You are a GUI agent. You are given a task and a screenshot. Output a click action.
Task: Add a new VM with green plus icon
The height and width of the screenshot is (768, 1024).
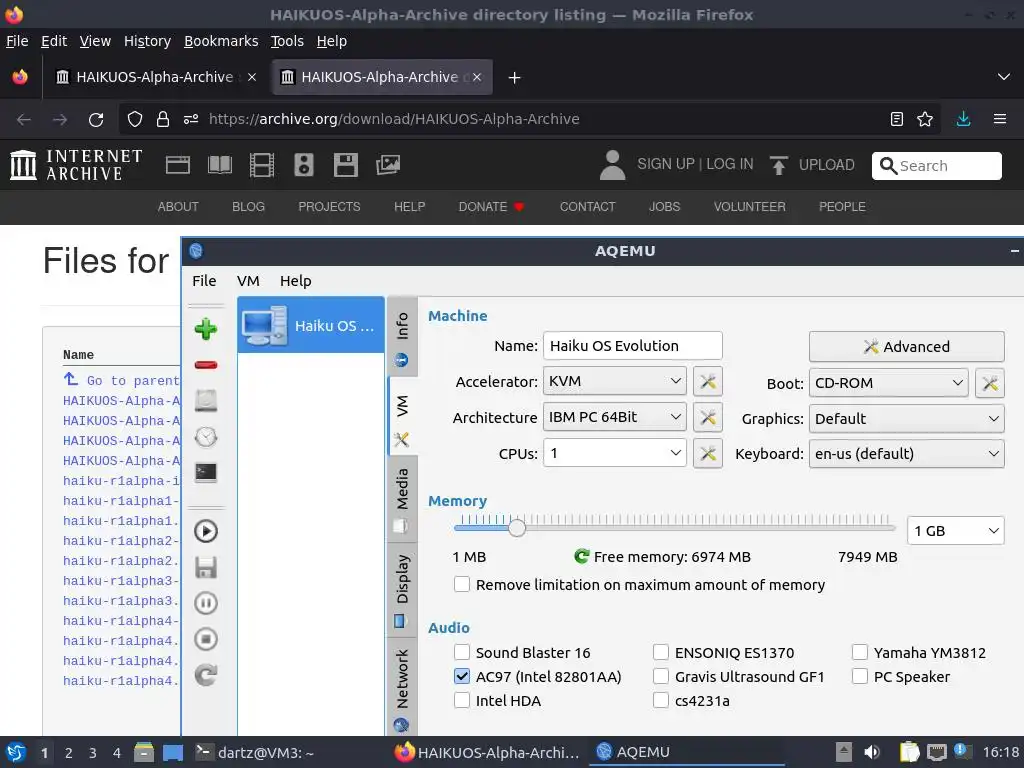coord(206,328)
